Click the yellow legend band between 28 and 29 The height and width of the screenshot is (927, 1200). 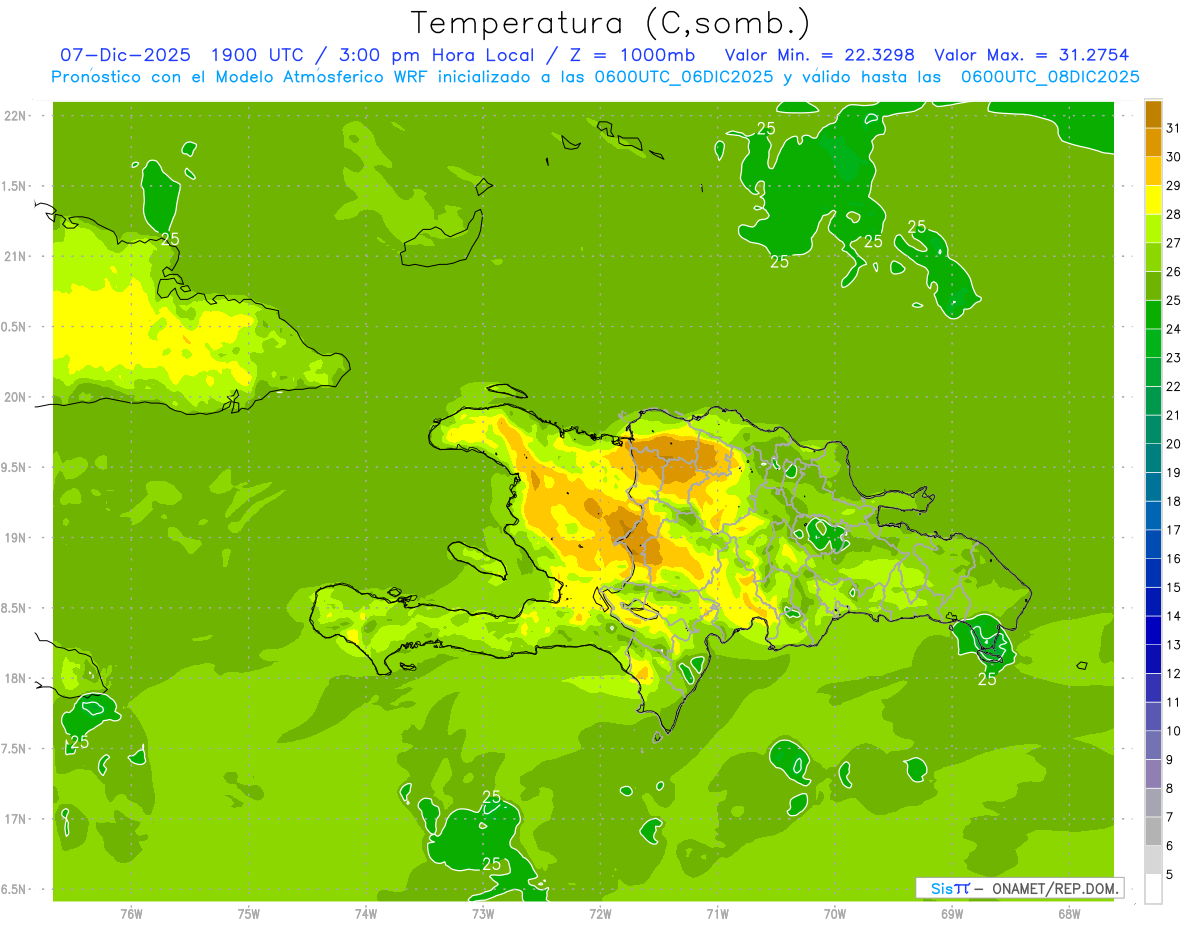[1153, 201]
